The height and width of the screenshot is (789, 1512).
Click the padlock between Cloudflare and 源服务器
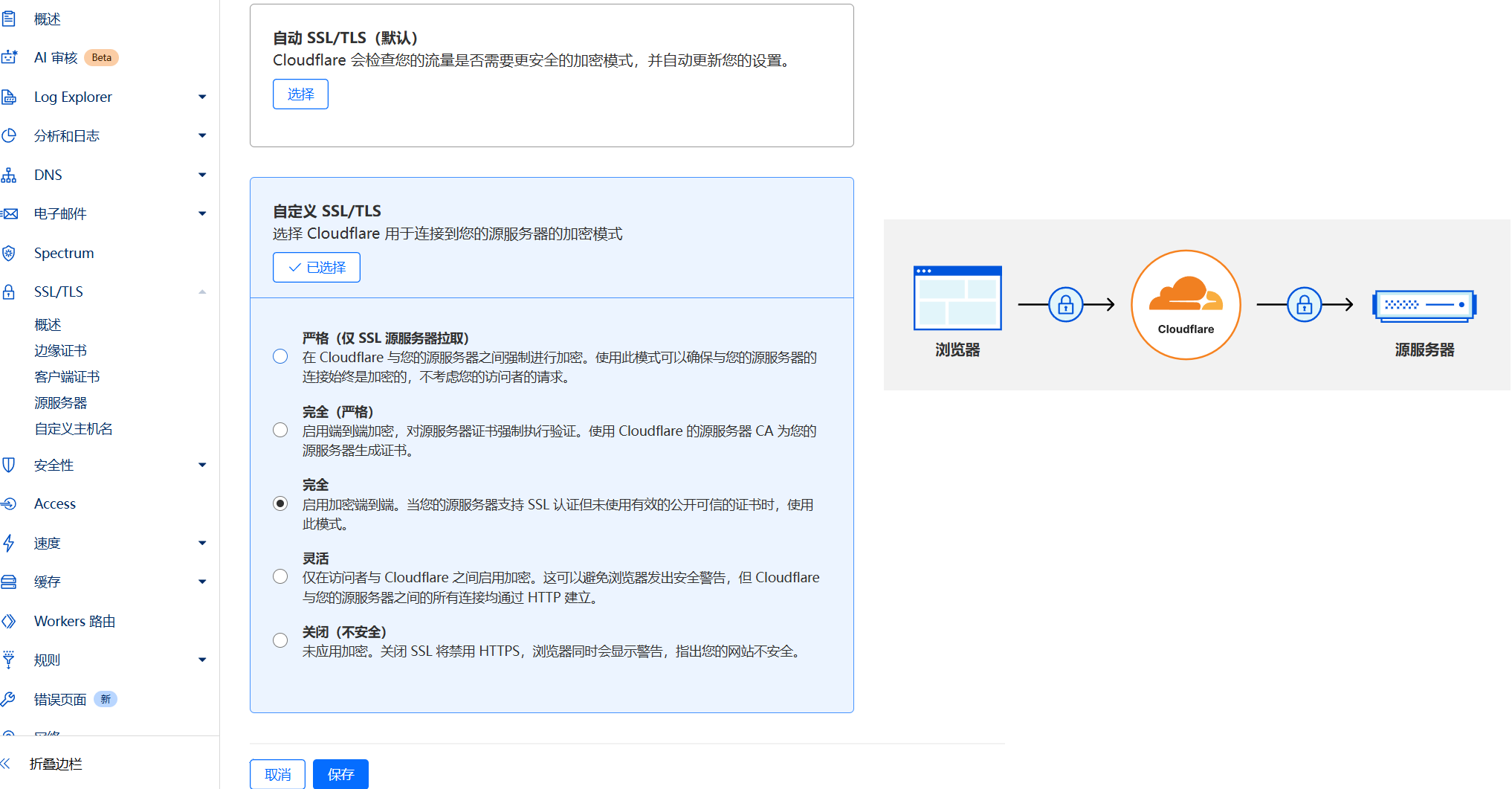(1305, 304)
